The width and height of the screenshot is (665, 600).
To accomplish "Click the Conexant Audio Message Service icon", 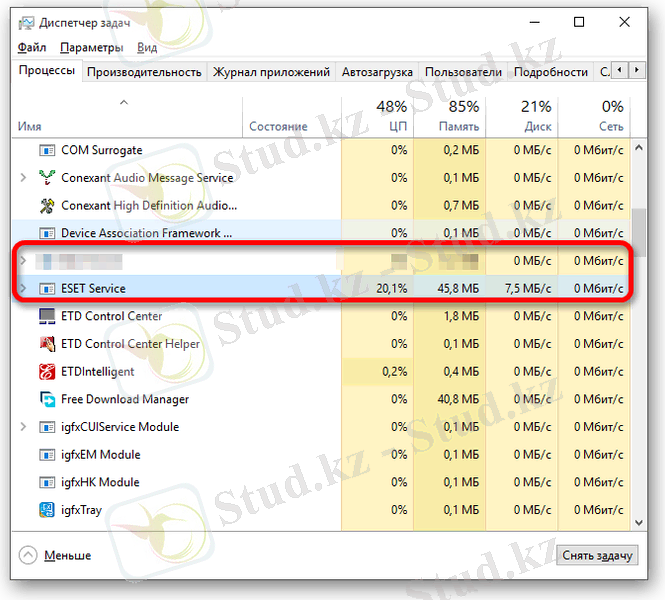I will point(47,178).
